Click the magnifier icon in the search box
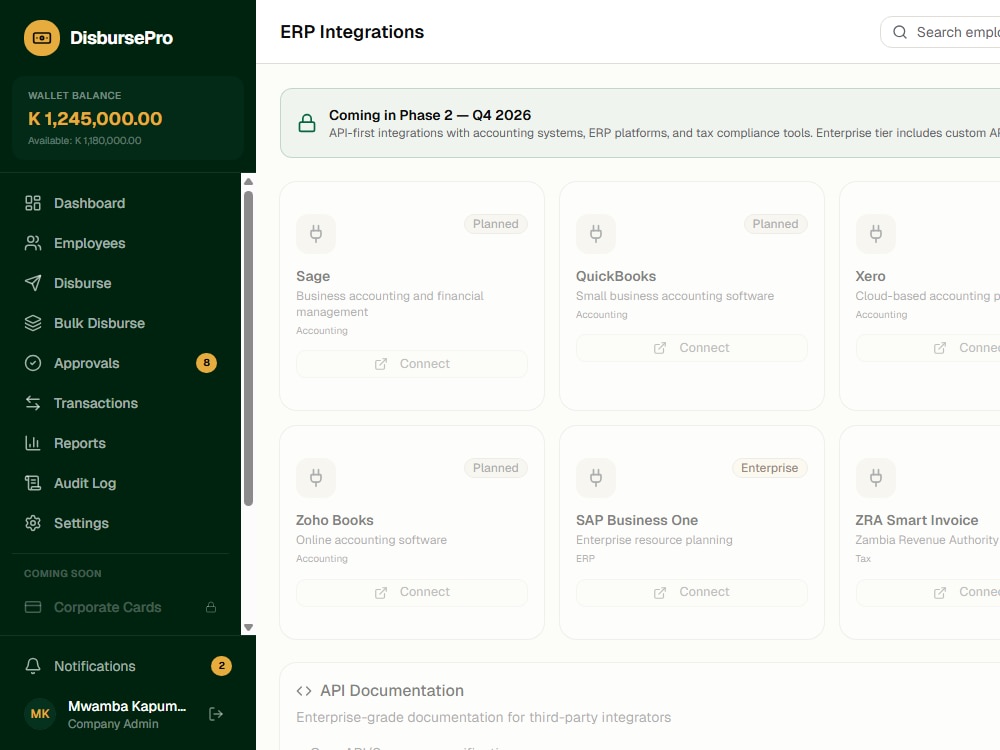 click(x=900, y=32)
